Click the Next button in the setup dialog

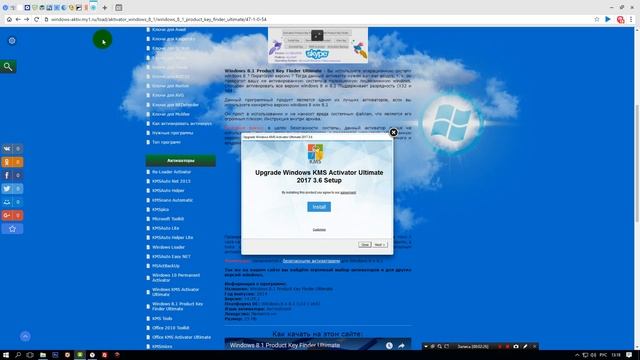pos(380,244)
